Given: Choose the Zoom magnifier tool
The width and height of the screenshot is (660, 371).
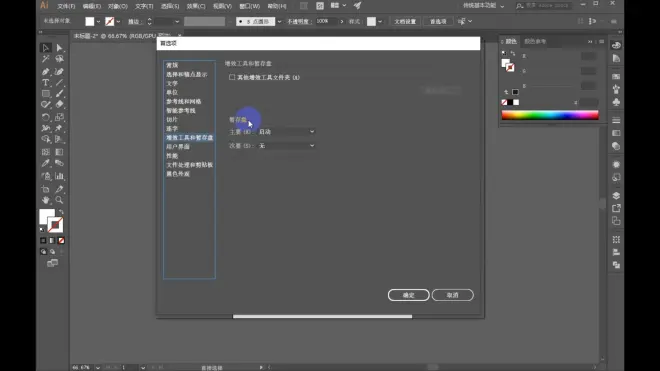Looking at the screenshot, I should click(x=59, y=200).
